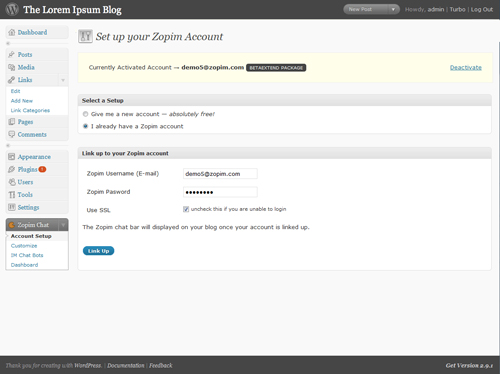The image size is (500, 374).
Task: Open Customize under Zopim Chat
Action: 24,246
